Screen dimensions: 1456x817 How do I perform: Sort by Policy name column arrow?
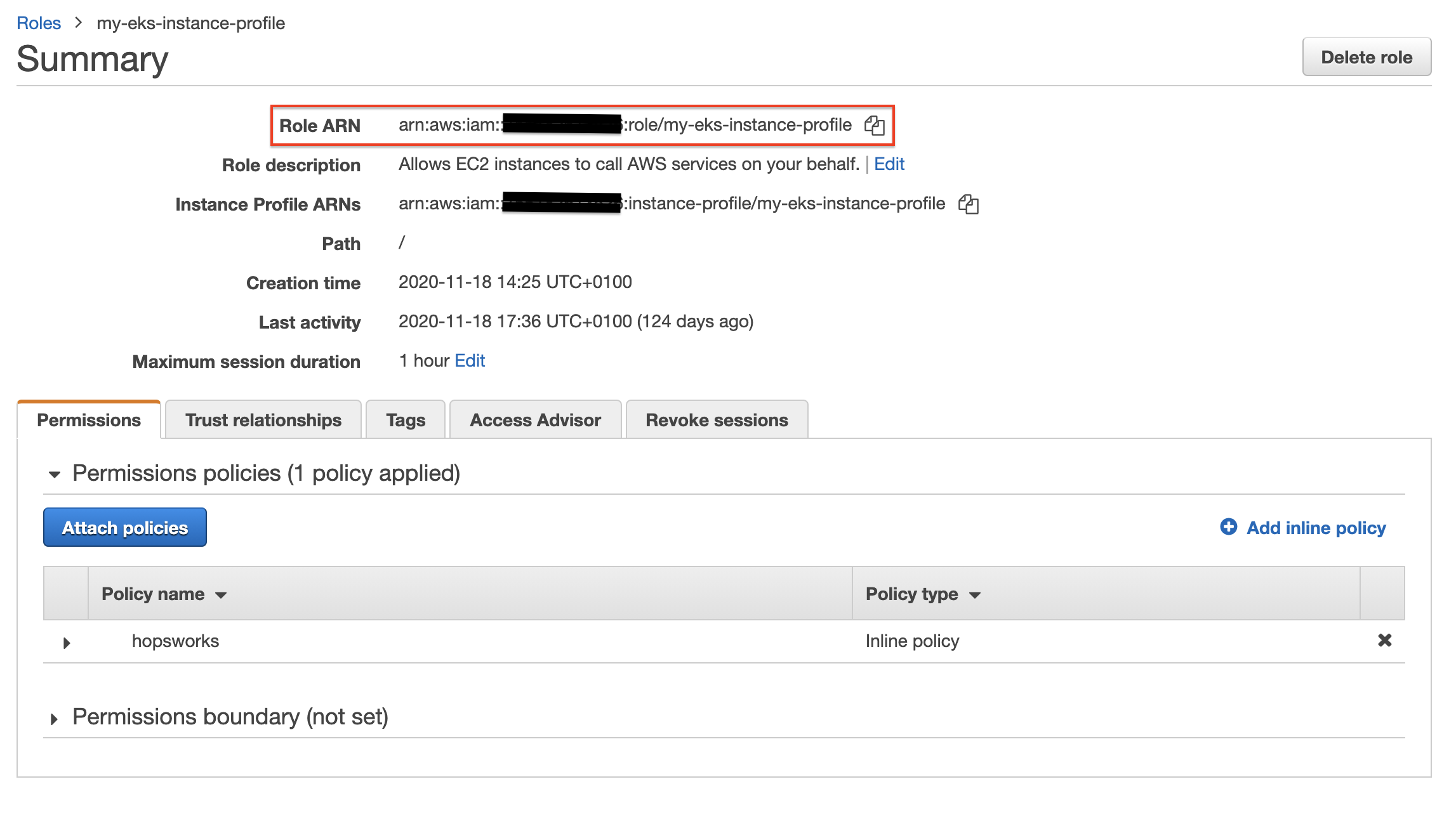pos(221,595)
